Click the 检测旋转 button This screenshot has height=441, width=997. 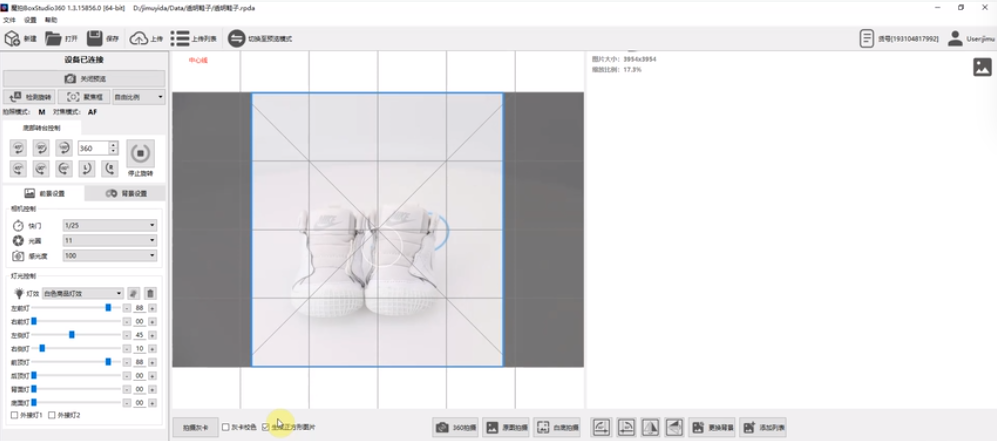coord(29,97)
